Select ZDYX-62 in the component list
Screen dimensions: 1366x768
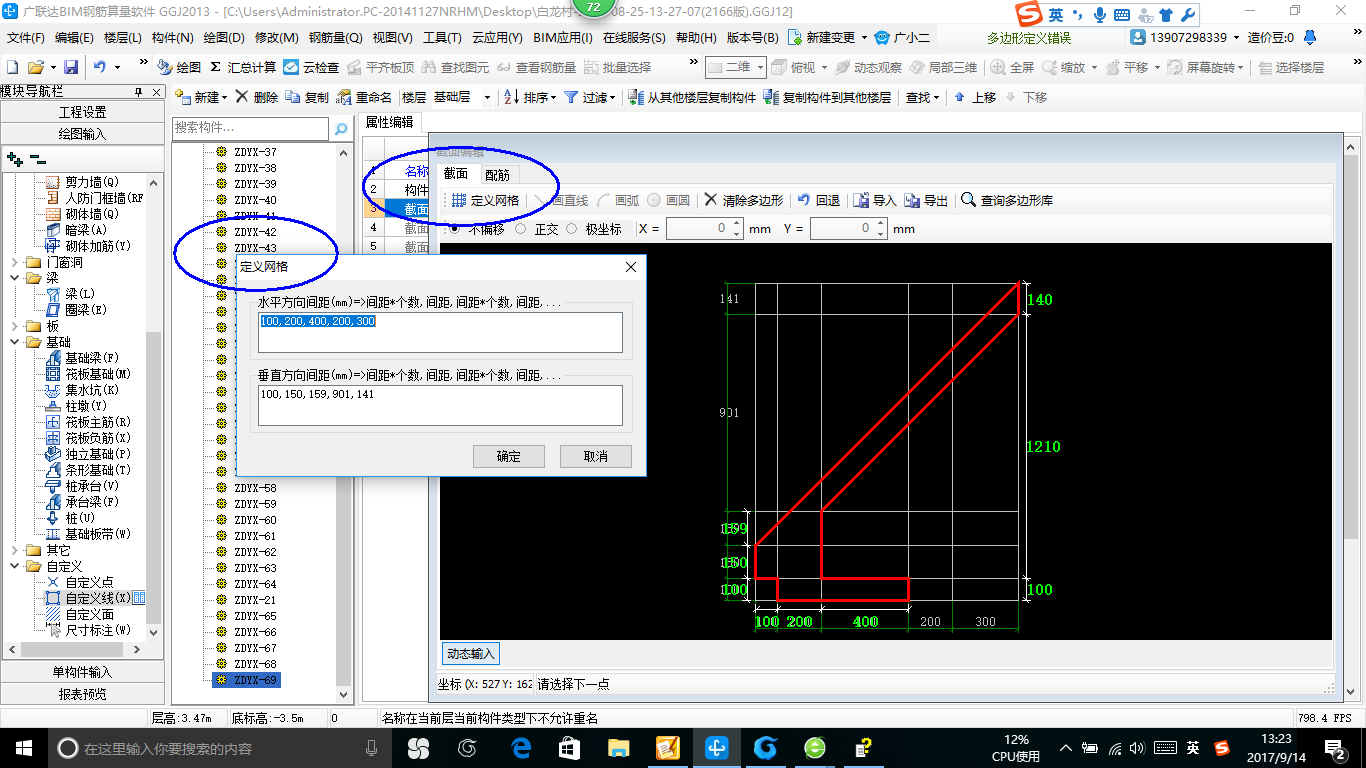(255, 552)
